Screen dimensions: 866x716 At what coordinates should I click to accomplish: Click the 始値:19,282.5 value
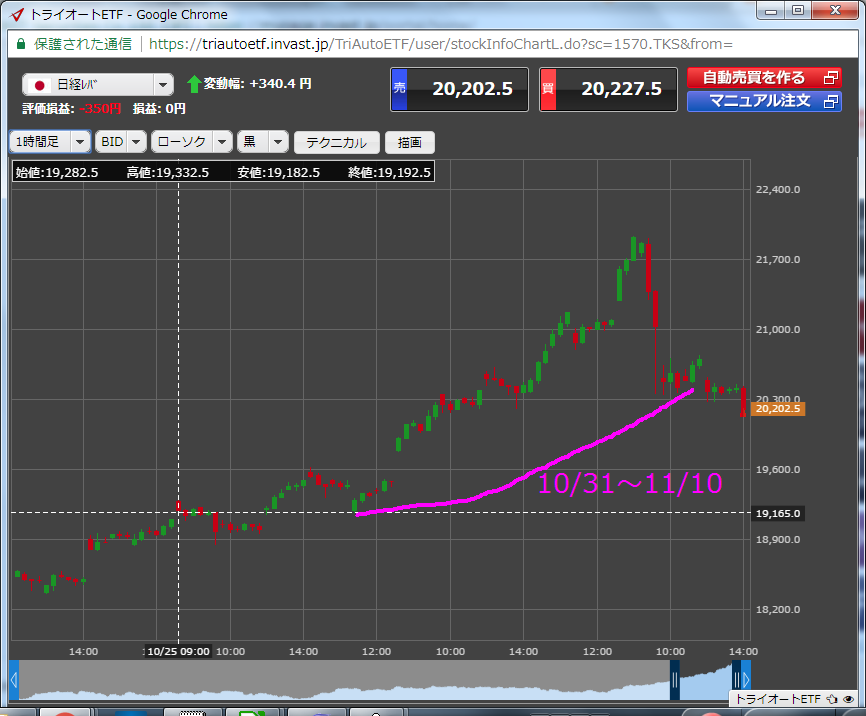(x=57, y=172)
